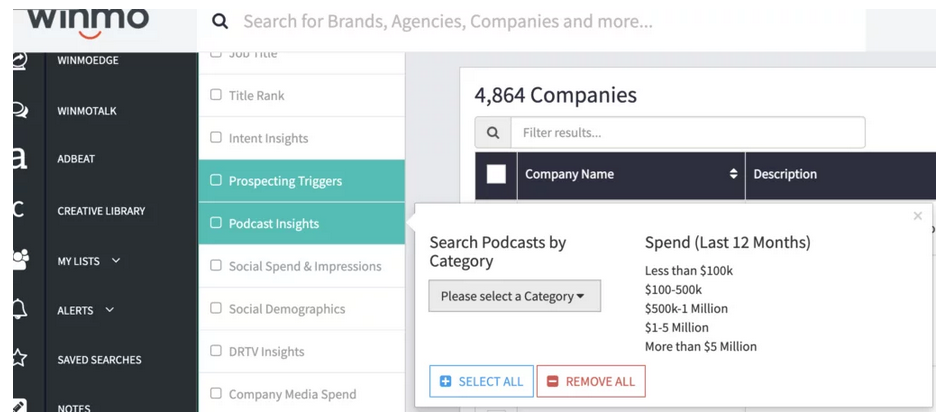Click the Alerts bell icon in sidebar
This screenshot has width=948, height=419.
point(19,310)
